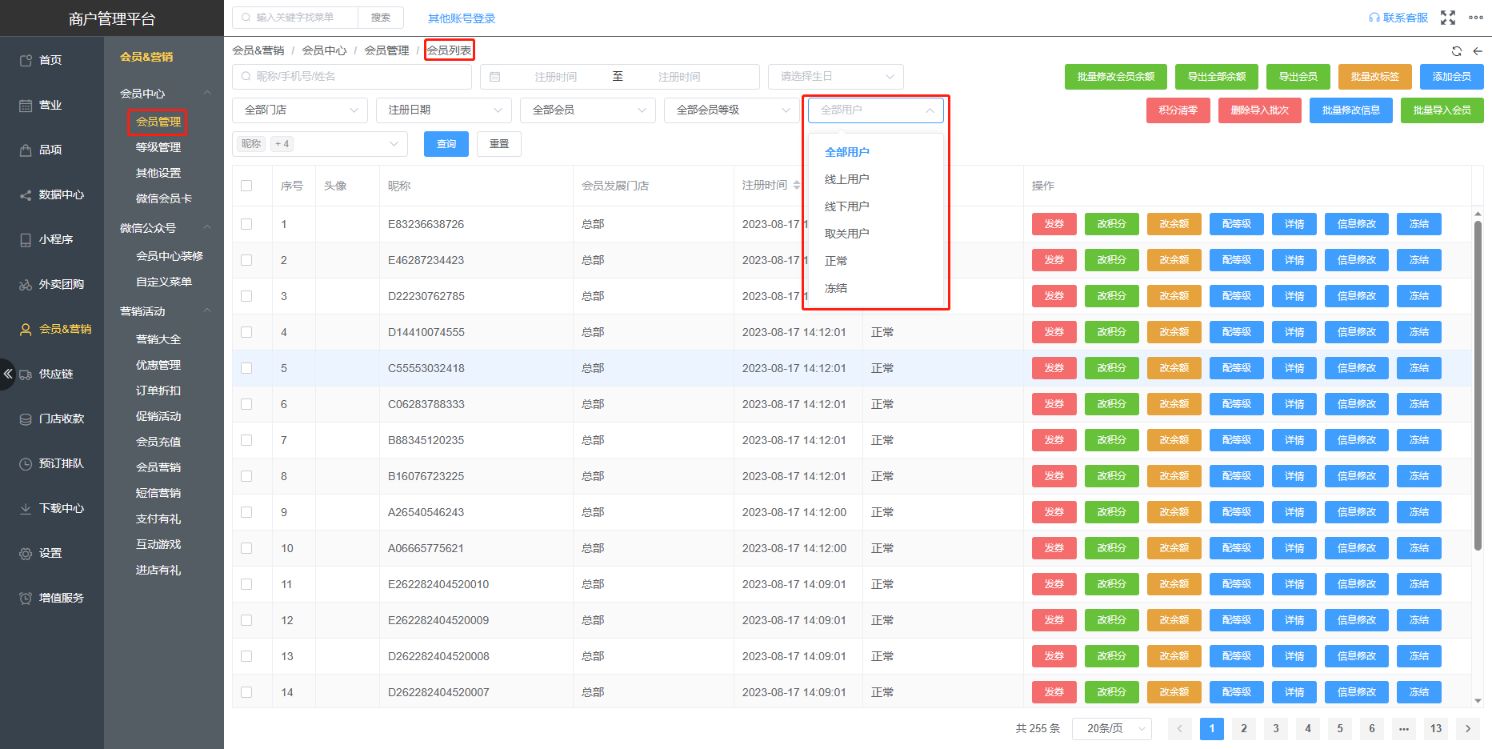1492x749 pixels.
Task: Check the checkbox for row D14410074555
Action: (246, 332)
